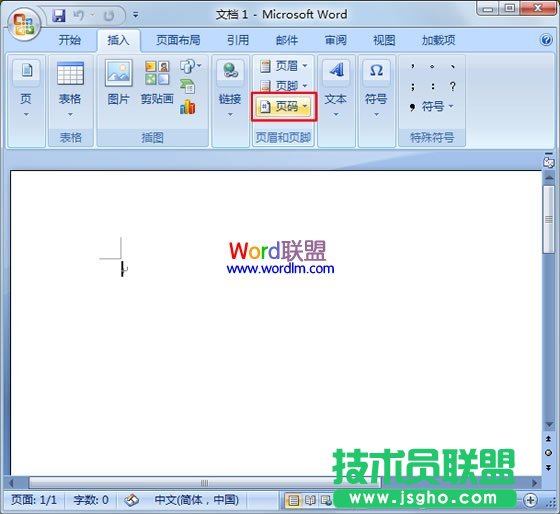Insert the colon special symbol
The height and width of the screenshot is (514, 560).
point(432,86)
